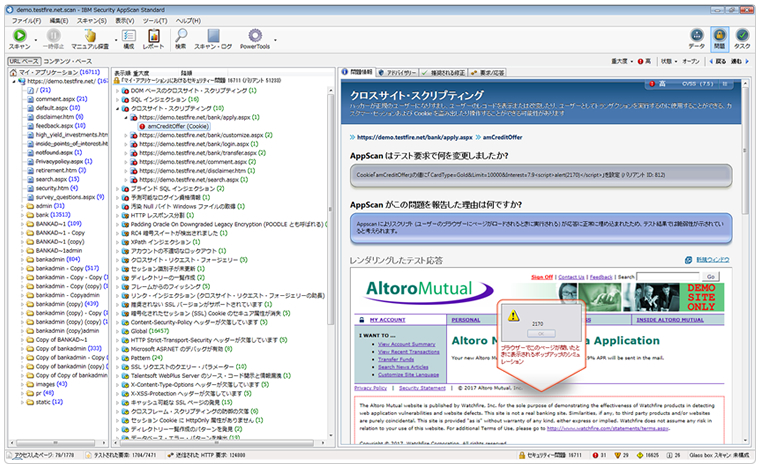Click the New Window (新規ウィンドウ) link
The width and height of the screenshot is (760, 465).
[713, 260]
